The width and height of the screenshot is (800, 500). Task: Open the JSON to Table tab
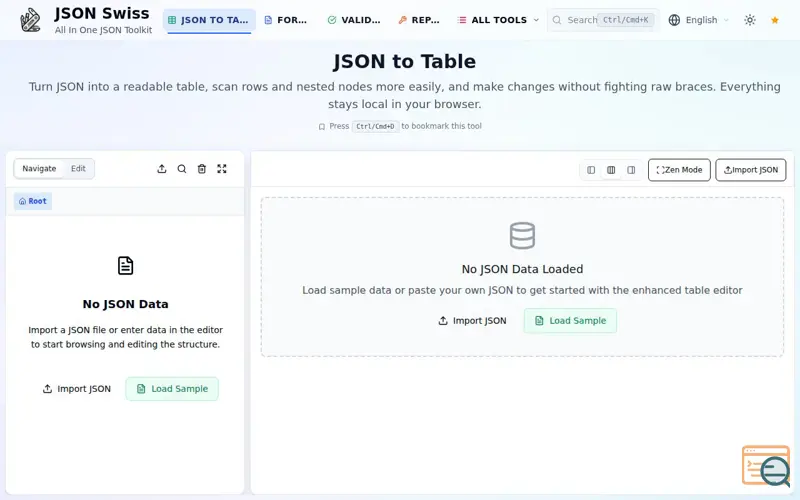209,20
